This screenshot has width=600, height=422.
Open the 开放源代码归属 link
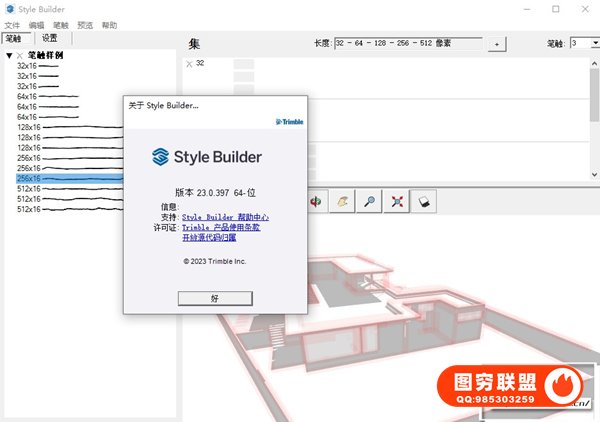pos(209,238)
